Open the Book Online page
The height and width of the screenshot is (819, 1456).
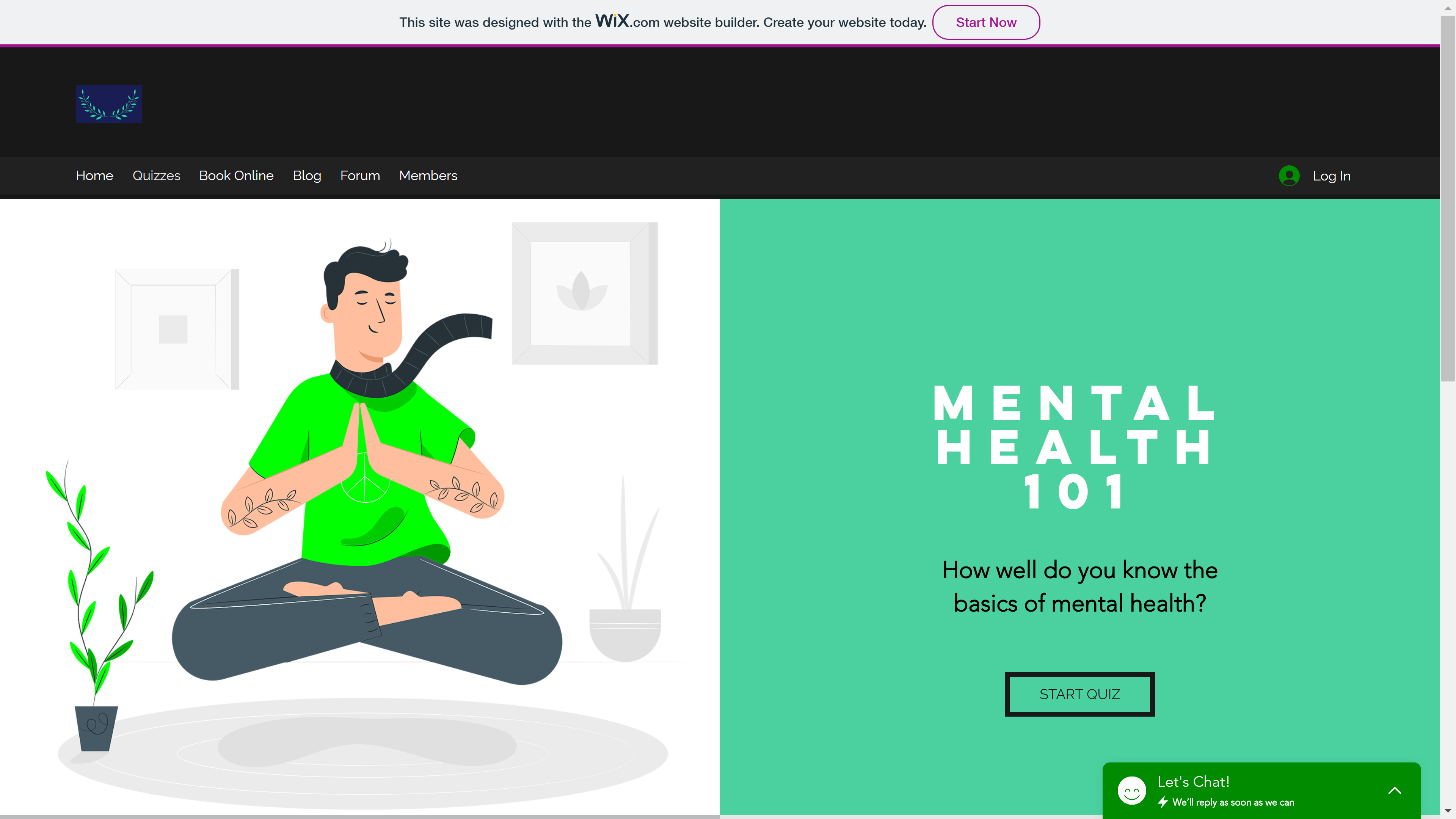pyautogui.click(x=236, y=176)
